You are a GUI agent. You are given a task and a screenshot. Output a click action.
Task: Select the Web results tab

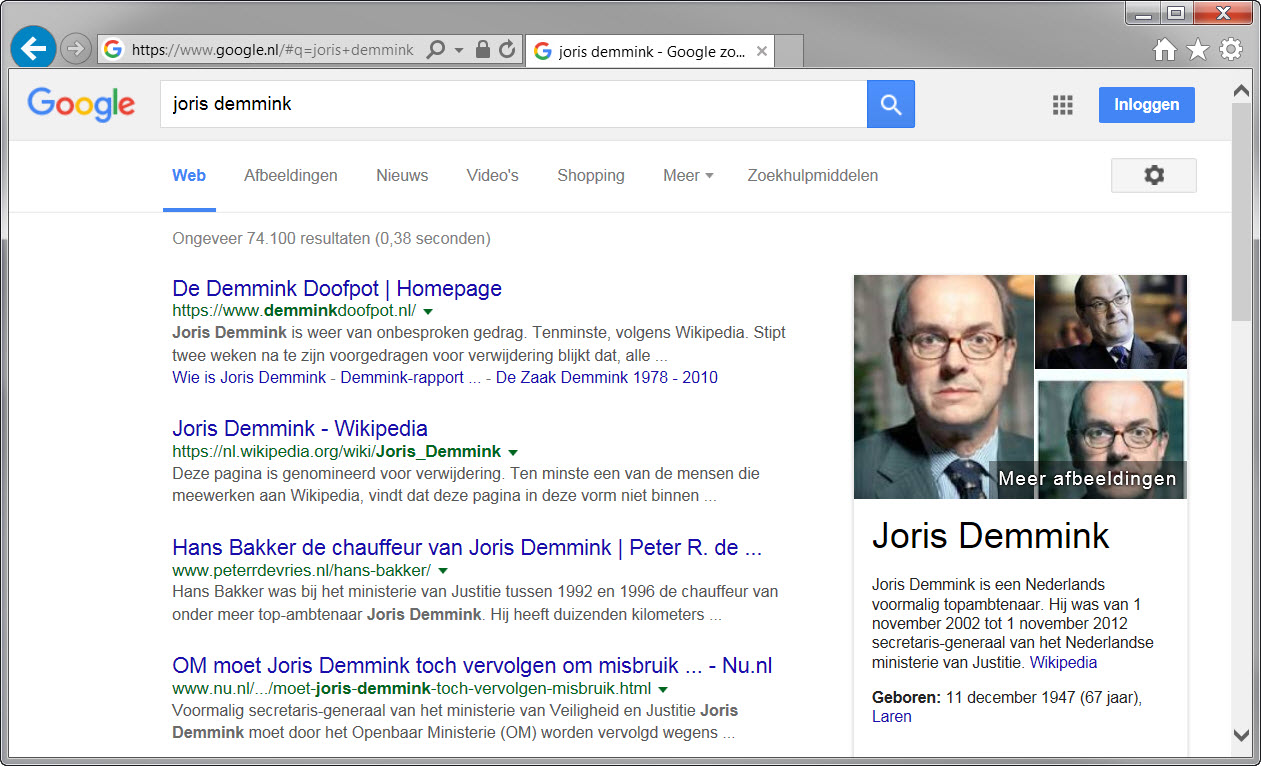coord(189,176)
